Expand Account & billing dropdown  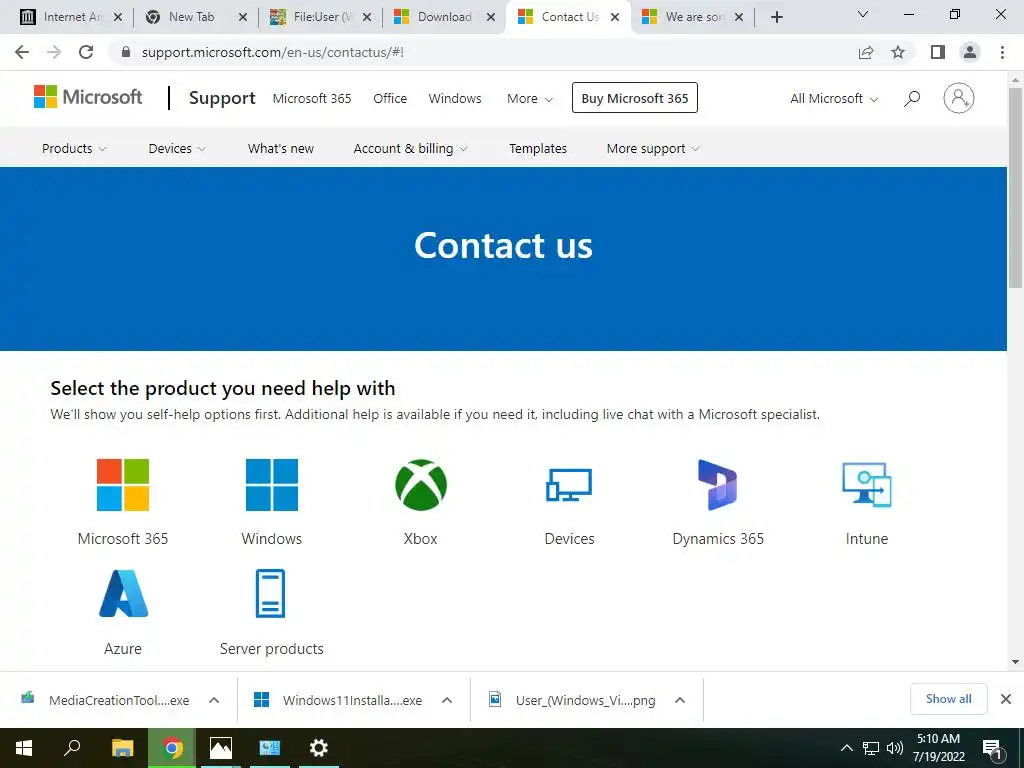410,148
